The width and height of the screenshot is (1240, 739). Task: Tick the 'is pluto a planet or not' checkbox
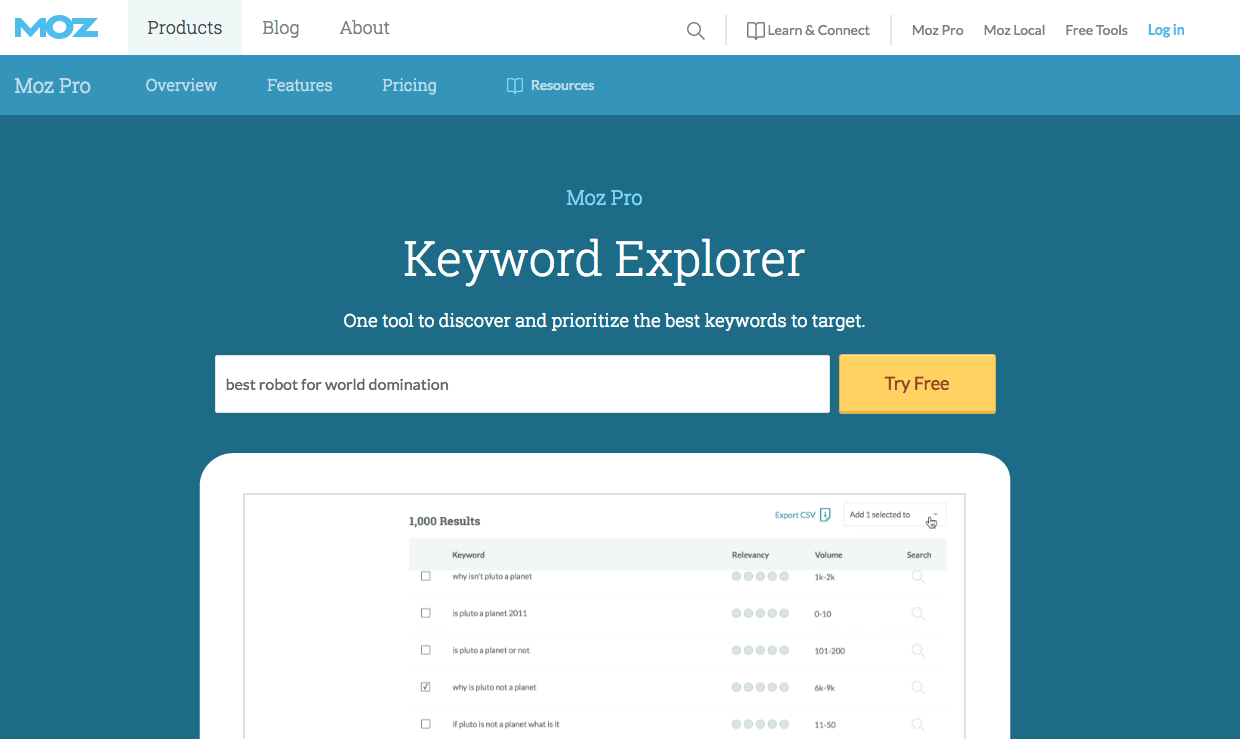(426, 651)
